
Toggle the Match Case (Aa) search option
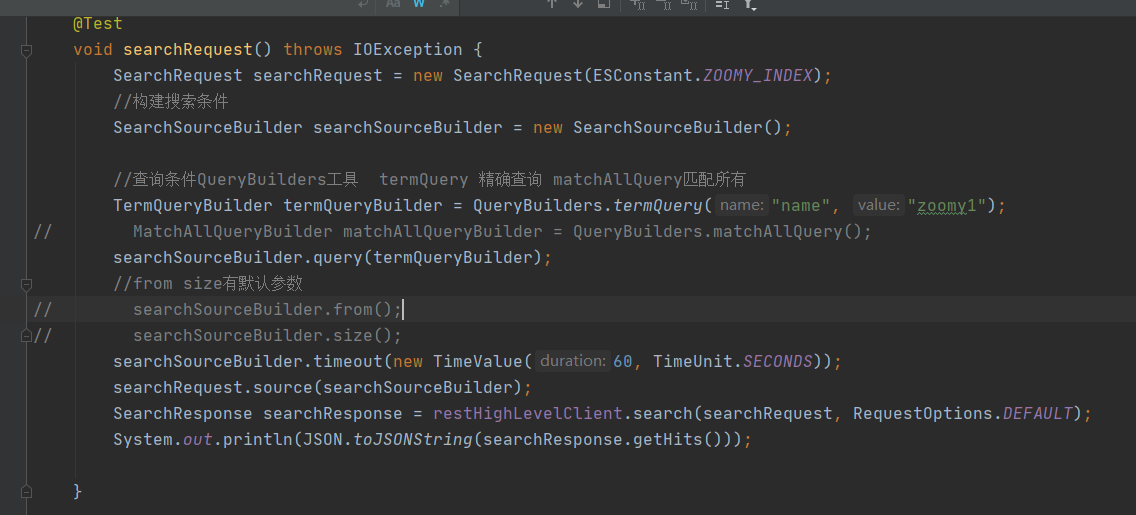[393, 4]
